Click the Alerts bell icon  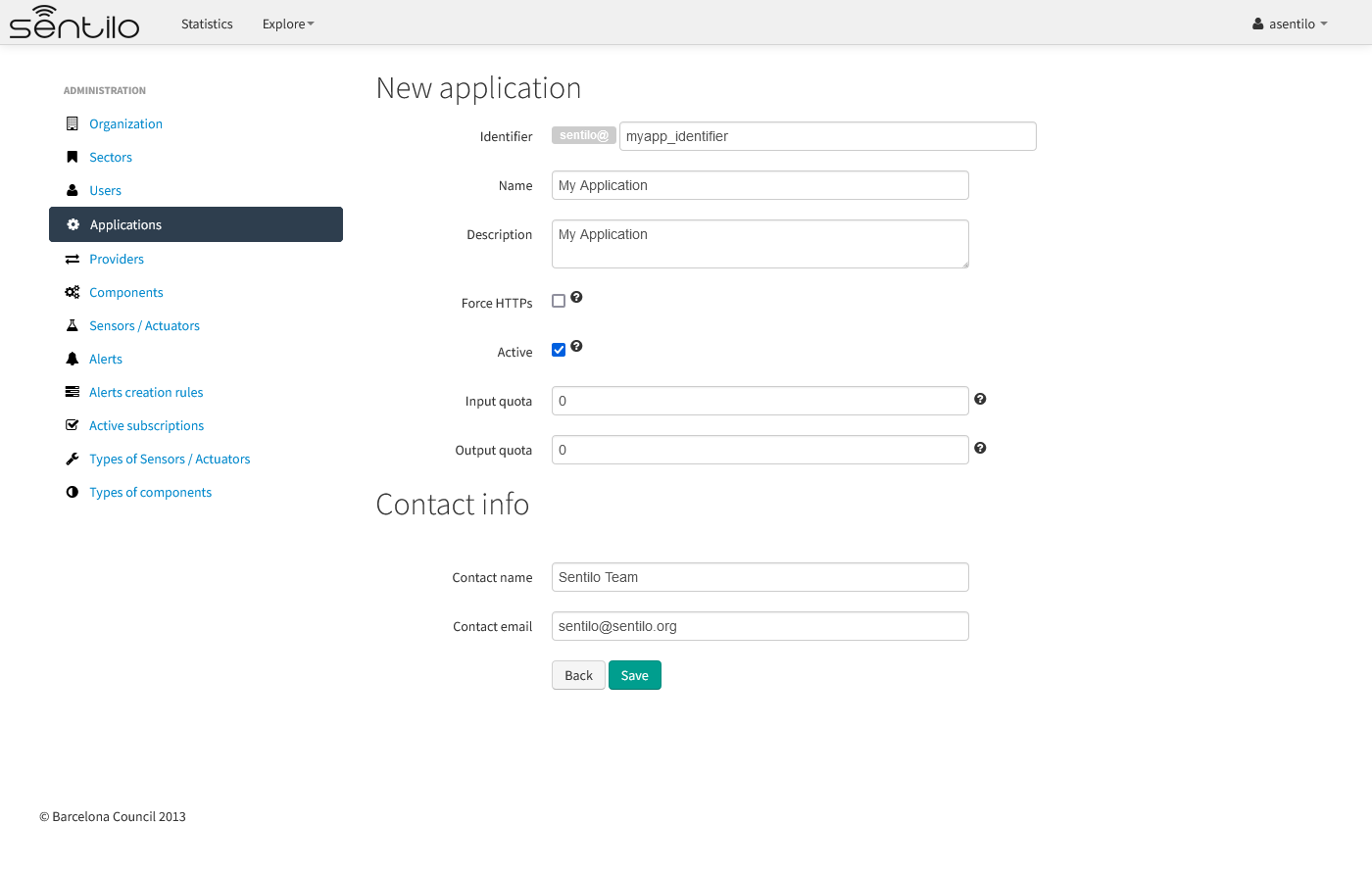(72, 359)
